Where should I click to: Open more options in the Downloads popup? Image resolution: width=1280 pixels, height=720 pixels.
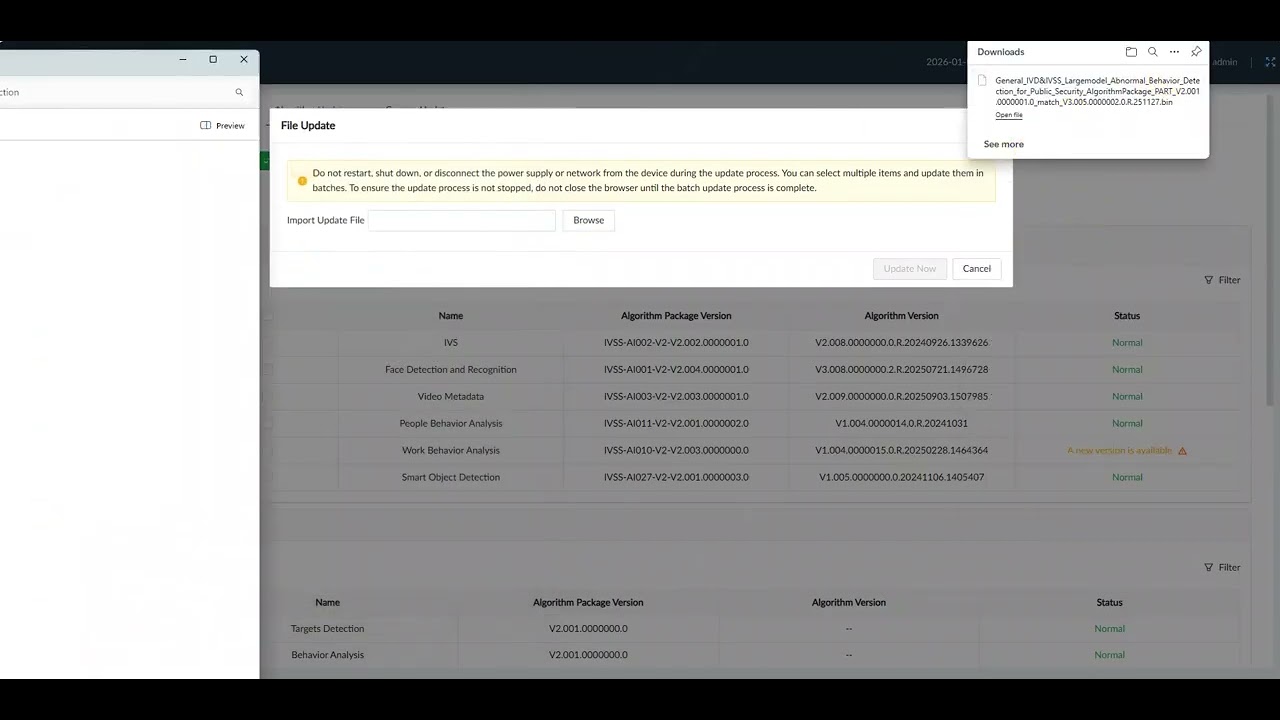1174,52
